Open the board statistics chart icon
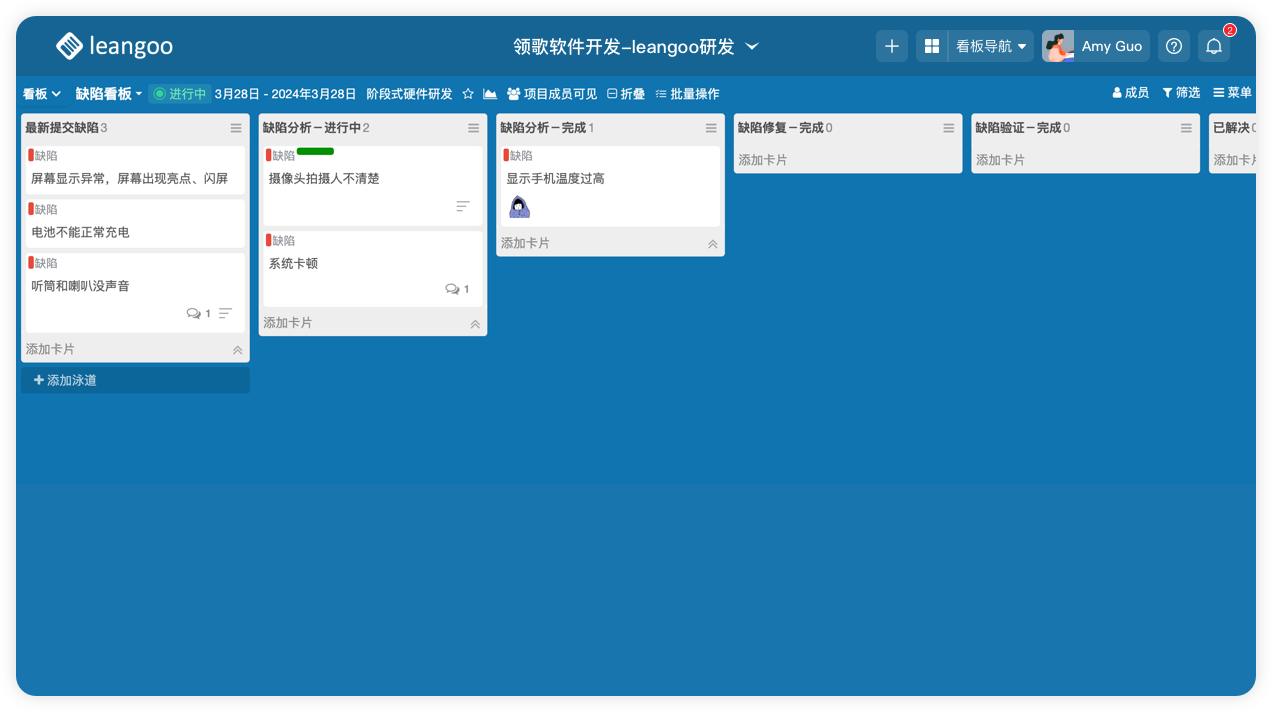Viewport: 1272px width, 712px height. 490,94
